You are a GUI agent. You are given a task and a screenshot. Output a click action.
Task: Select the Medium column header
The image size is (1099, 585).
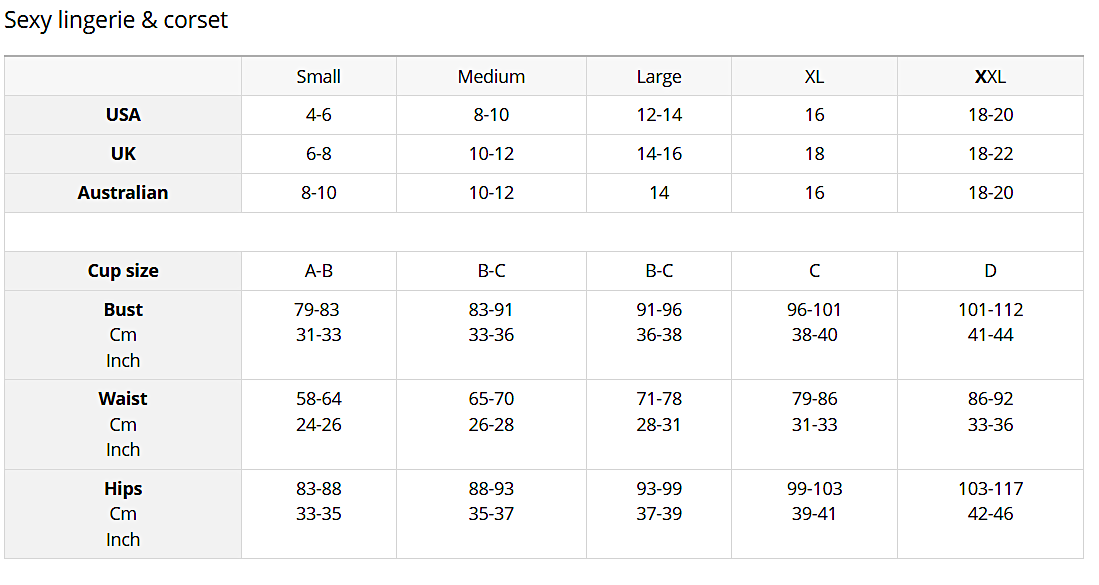(x=491, y=77)
